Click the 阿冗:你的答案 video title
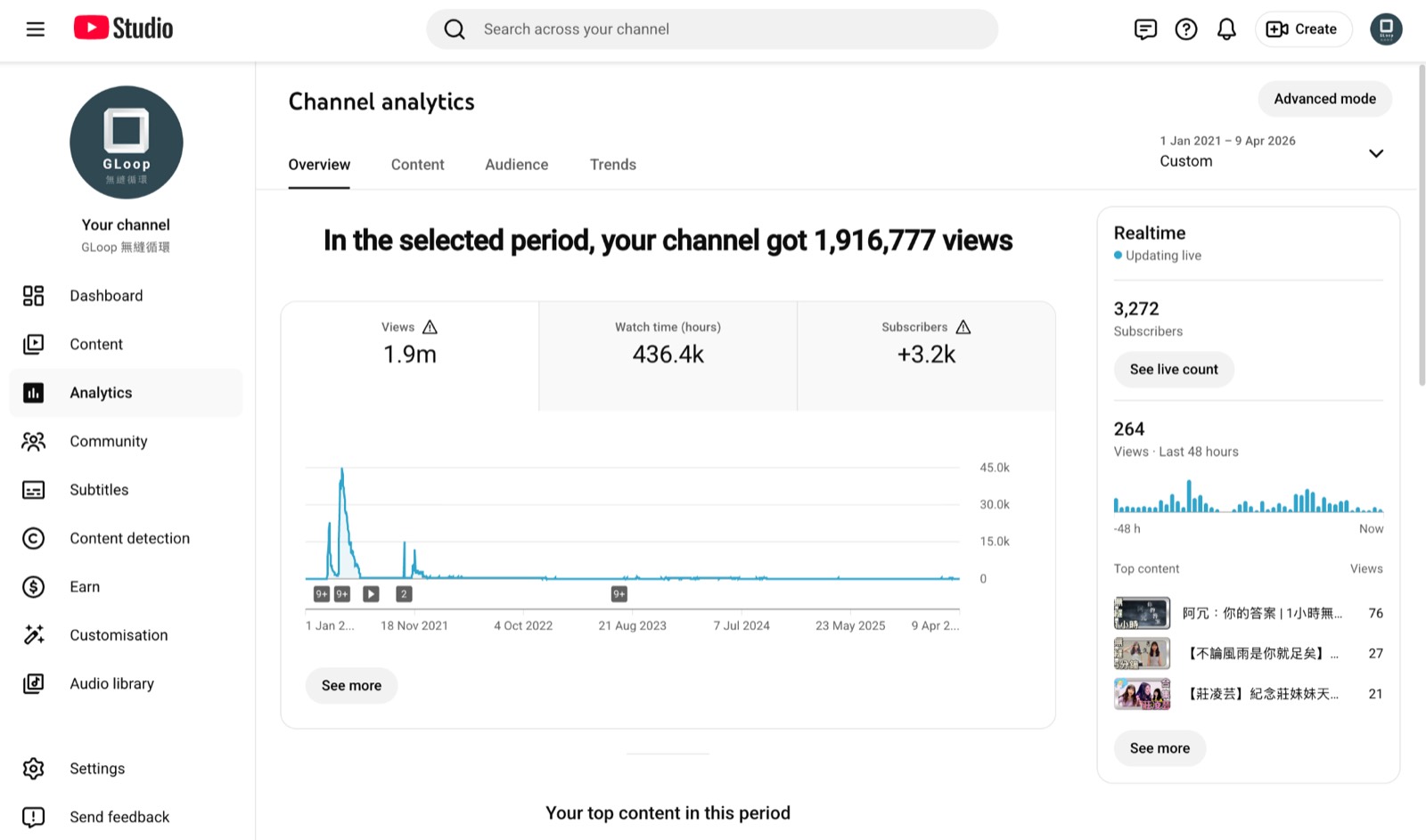 click(1262, 614)
